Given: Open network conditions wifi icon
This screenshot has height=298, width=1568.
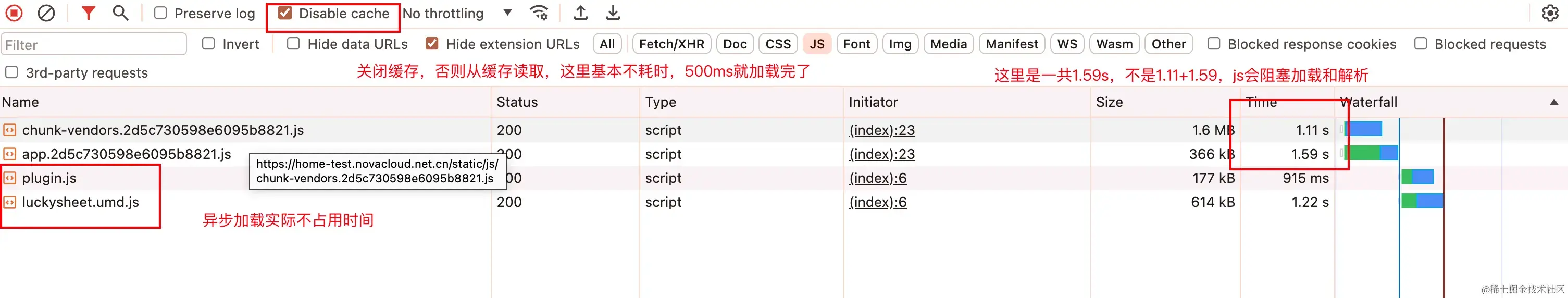Looking at the screenshot, I should coord(539,13).
